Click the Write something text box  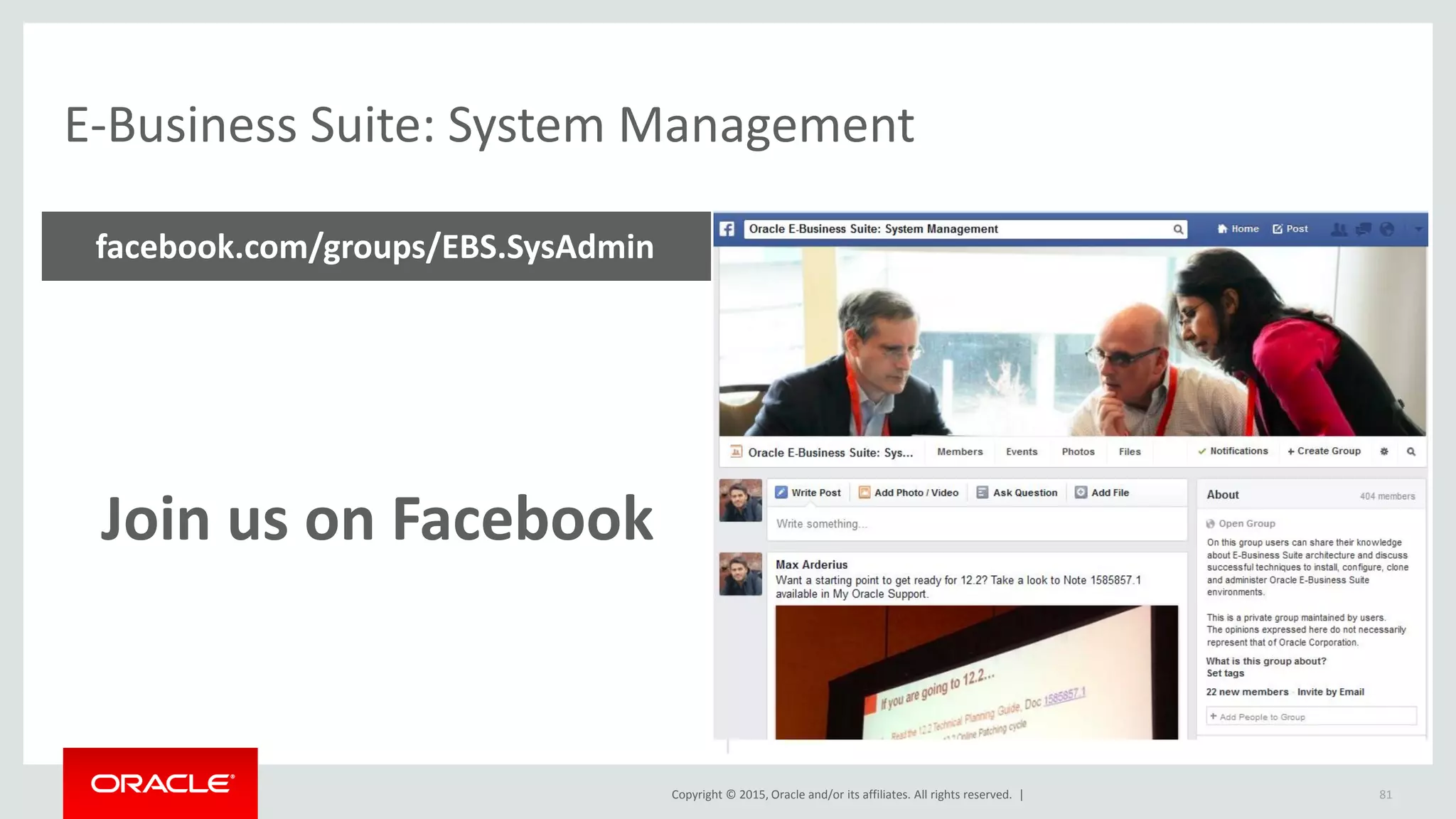click(x=978, y=524)
